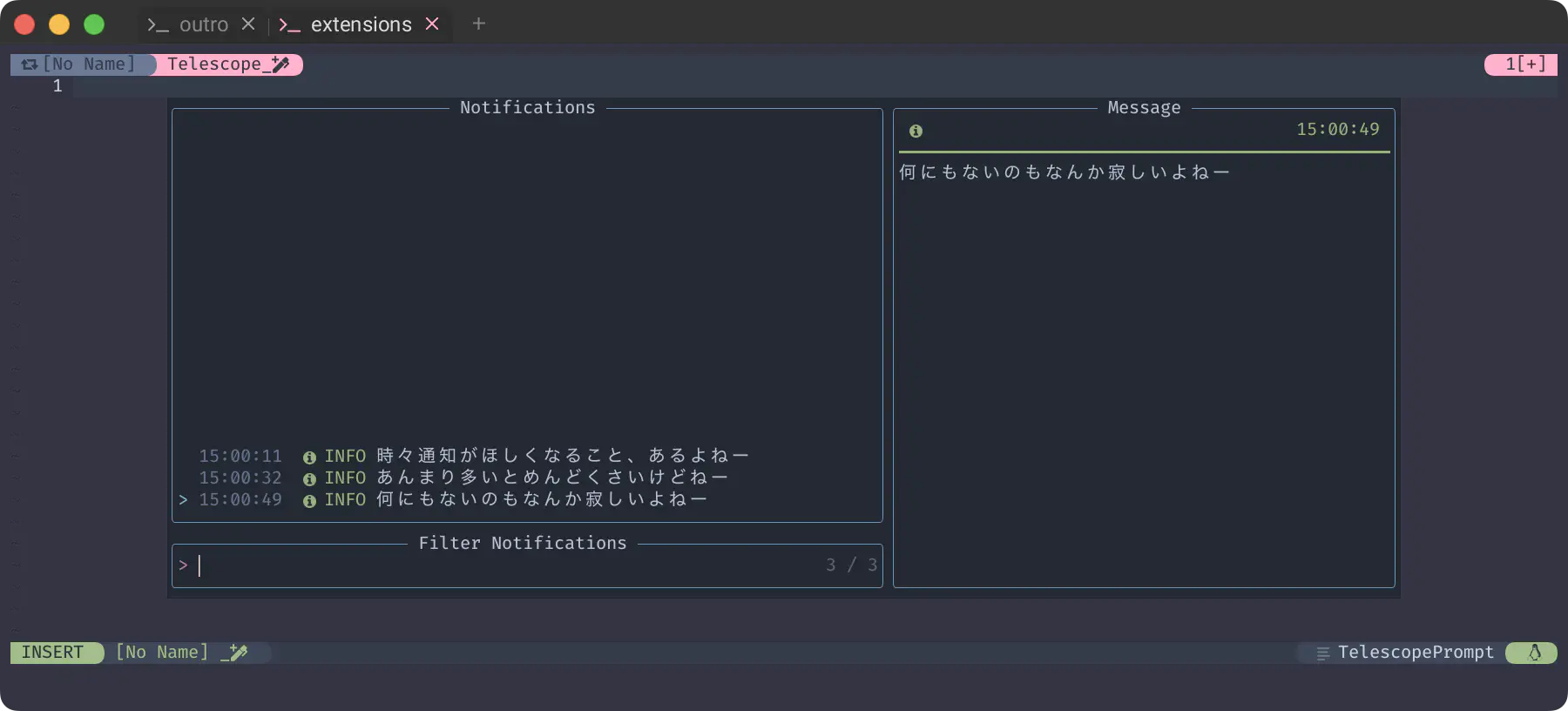
Task: Close the extensions tab
Action: coord(432,24)
